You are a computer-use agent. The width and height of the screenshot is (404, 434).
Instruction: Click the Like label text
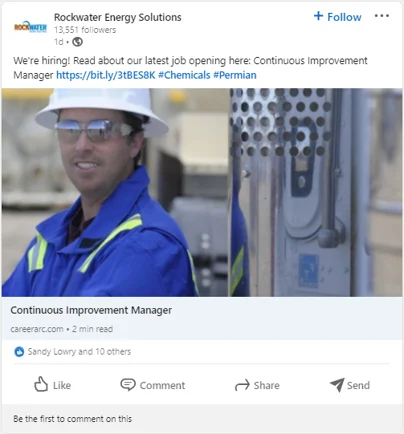[62, 385]
